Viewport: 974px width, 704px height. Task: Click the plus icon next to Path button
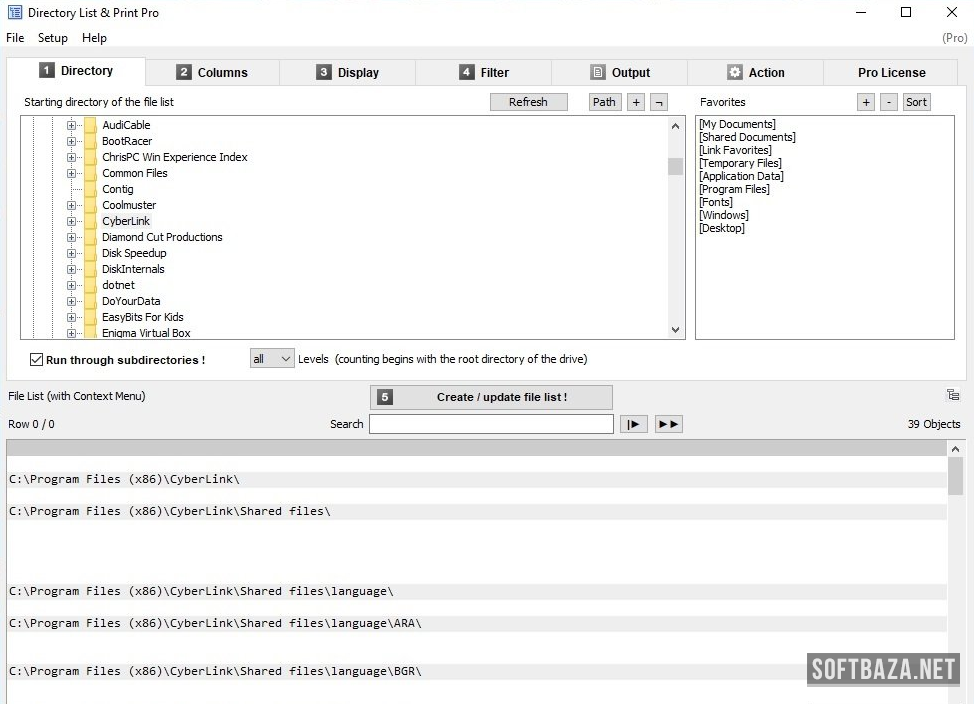coord(636,102)
